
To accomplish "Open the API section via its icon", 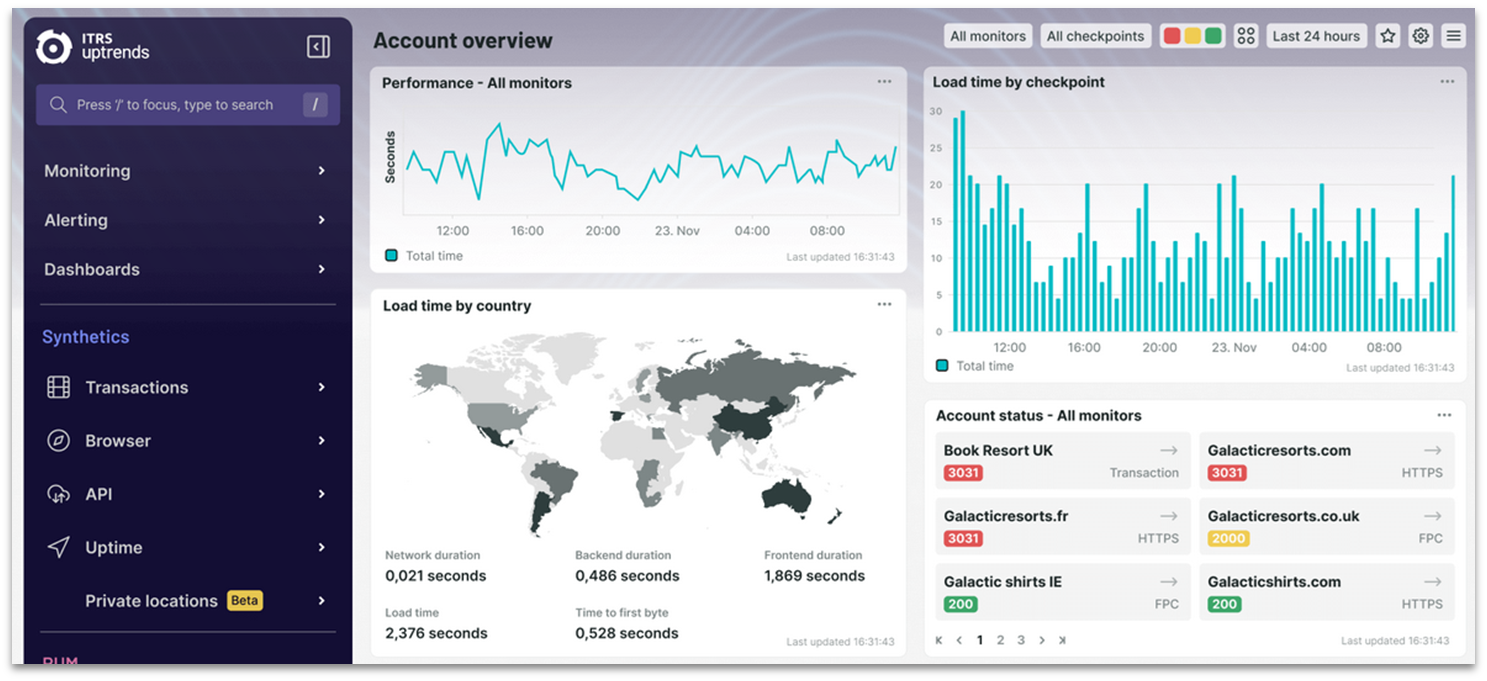I will click(x=58, y=493).
